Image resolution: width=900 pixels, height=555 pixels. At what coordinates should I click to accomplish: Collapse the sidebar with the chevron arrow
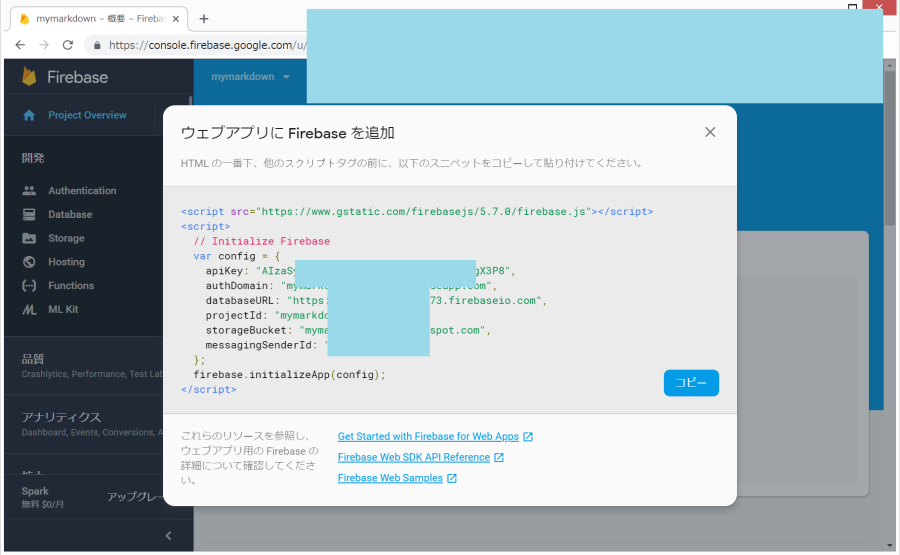[x=168, y=536]
